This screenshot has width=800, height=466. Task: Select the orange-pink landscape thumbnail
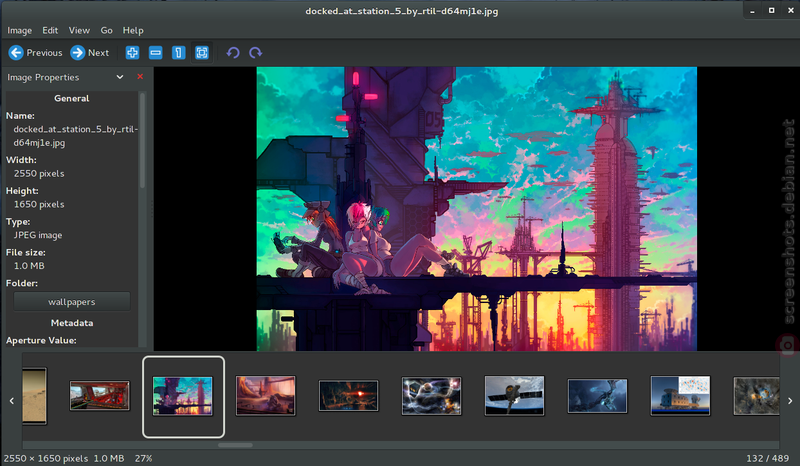coord(265,396)
